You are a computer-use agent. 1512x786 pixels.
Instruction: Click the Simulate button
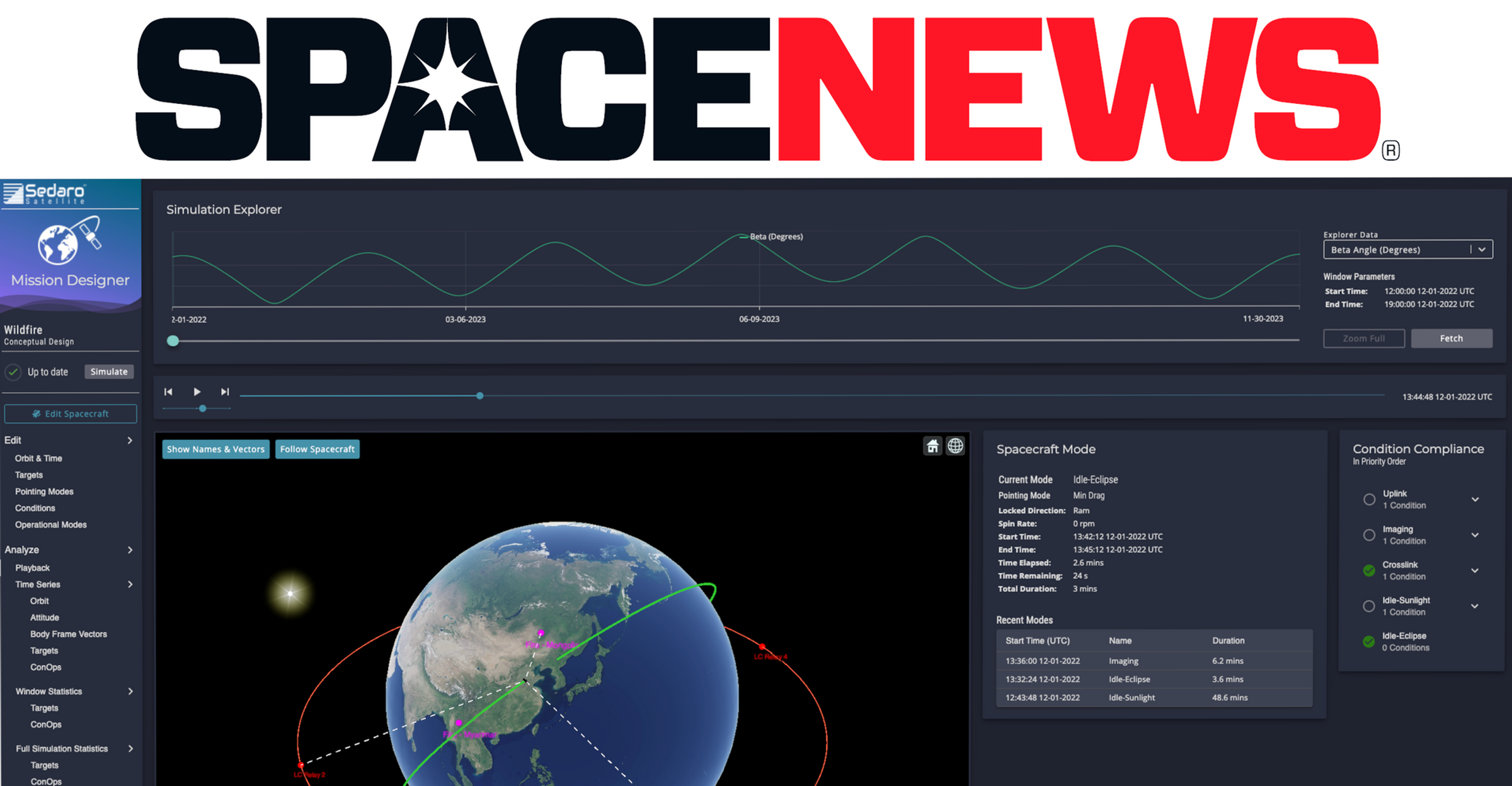(109, 372)
